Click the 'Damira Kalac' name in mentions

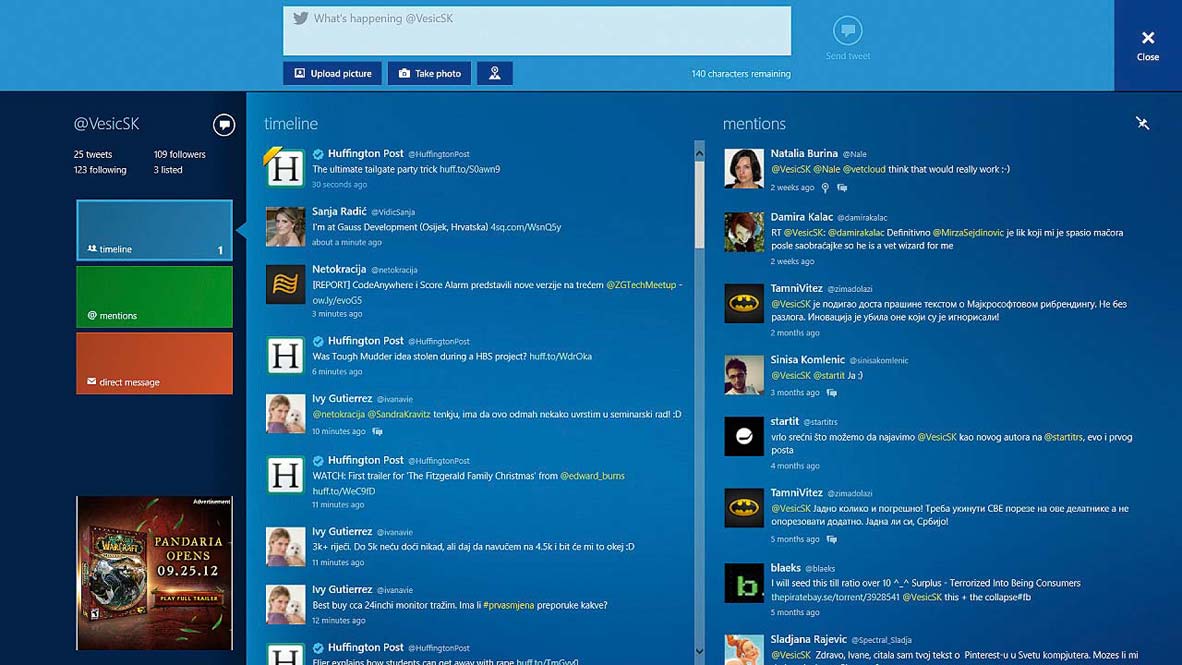click(801, 217)
